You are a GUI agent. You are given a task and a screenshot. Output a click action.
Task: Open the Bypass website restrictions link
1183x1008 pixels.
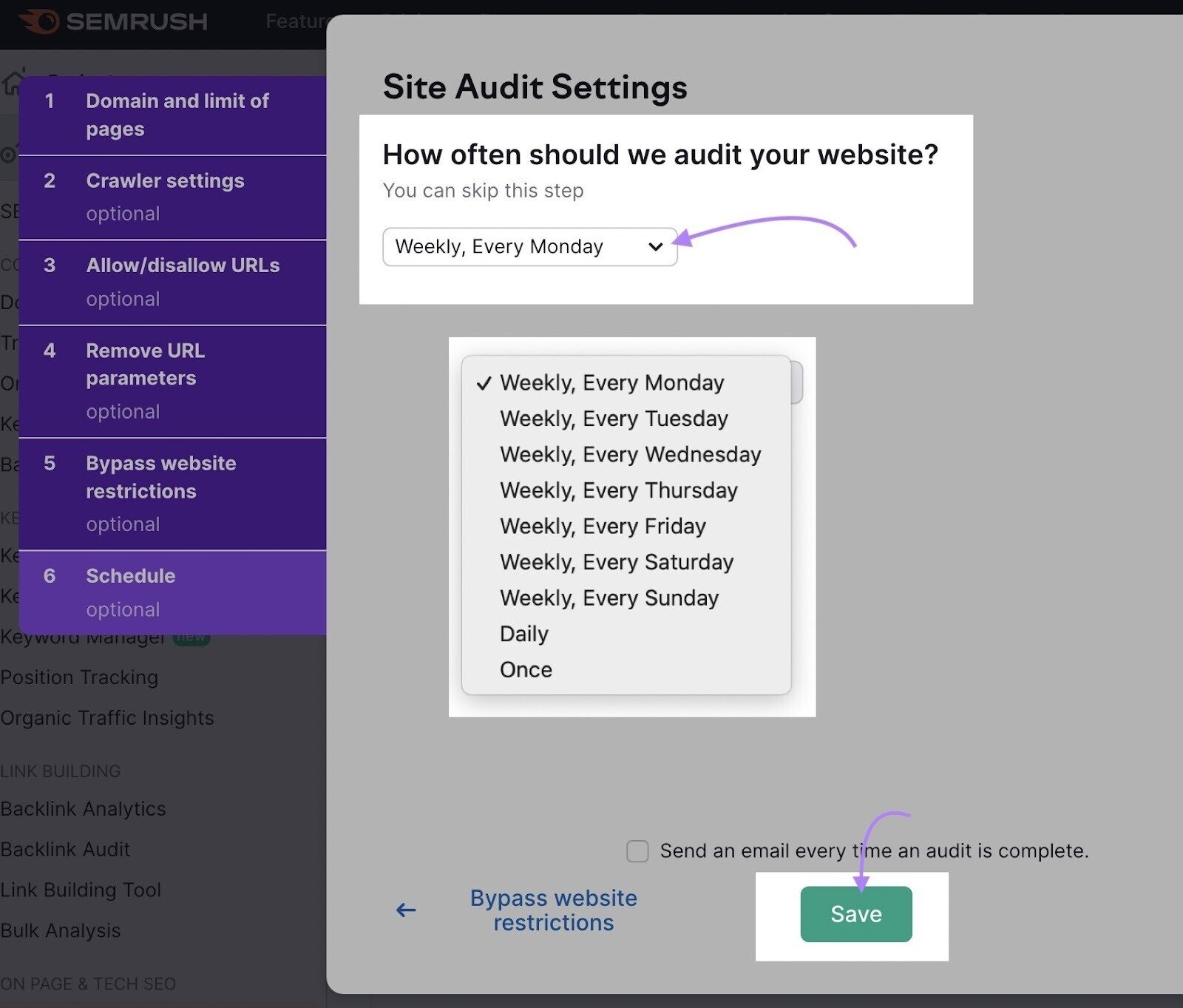tap(553, 910)
